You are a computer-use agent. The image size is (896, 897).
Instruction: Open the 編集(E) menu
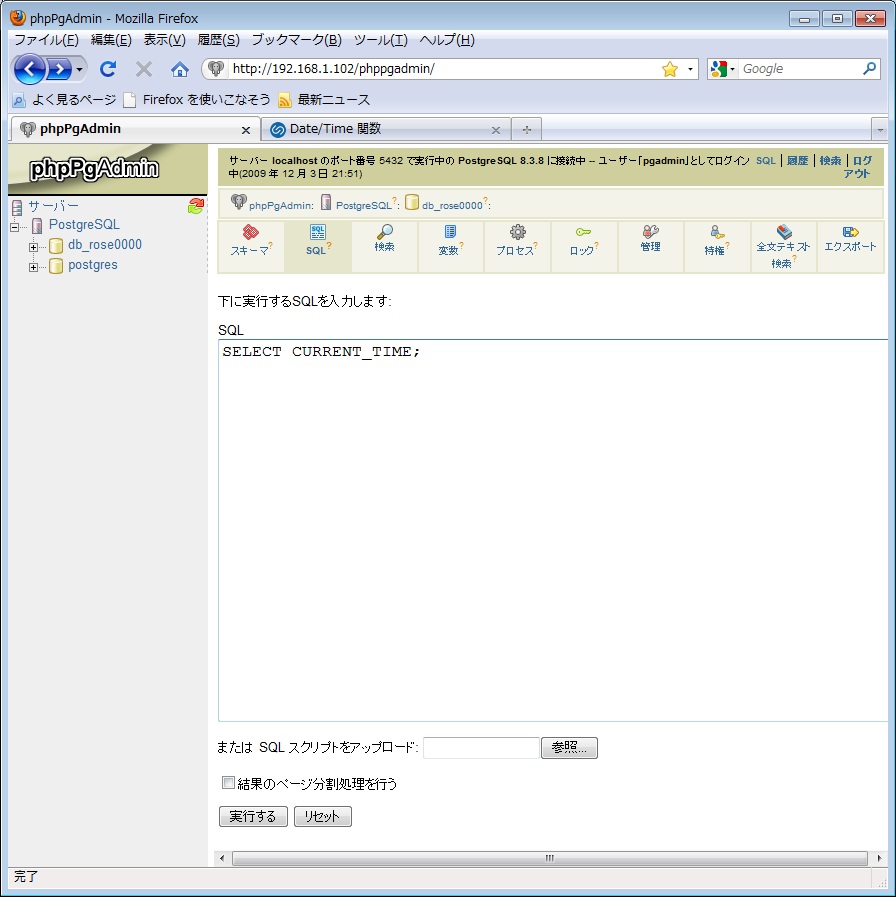111,40
